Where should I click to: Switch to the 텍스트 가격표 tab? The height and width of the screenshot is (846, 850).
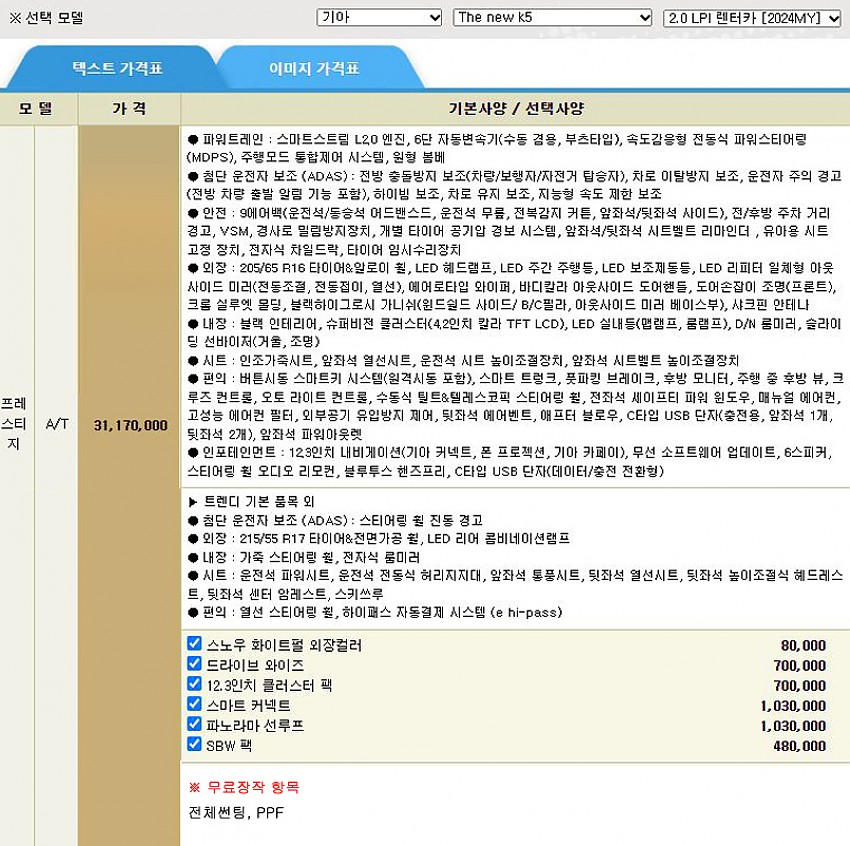pos(117,69)
